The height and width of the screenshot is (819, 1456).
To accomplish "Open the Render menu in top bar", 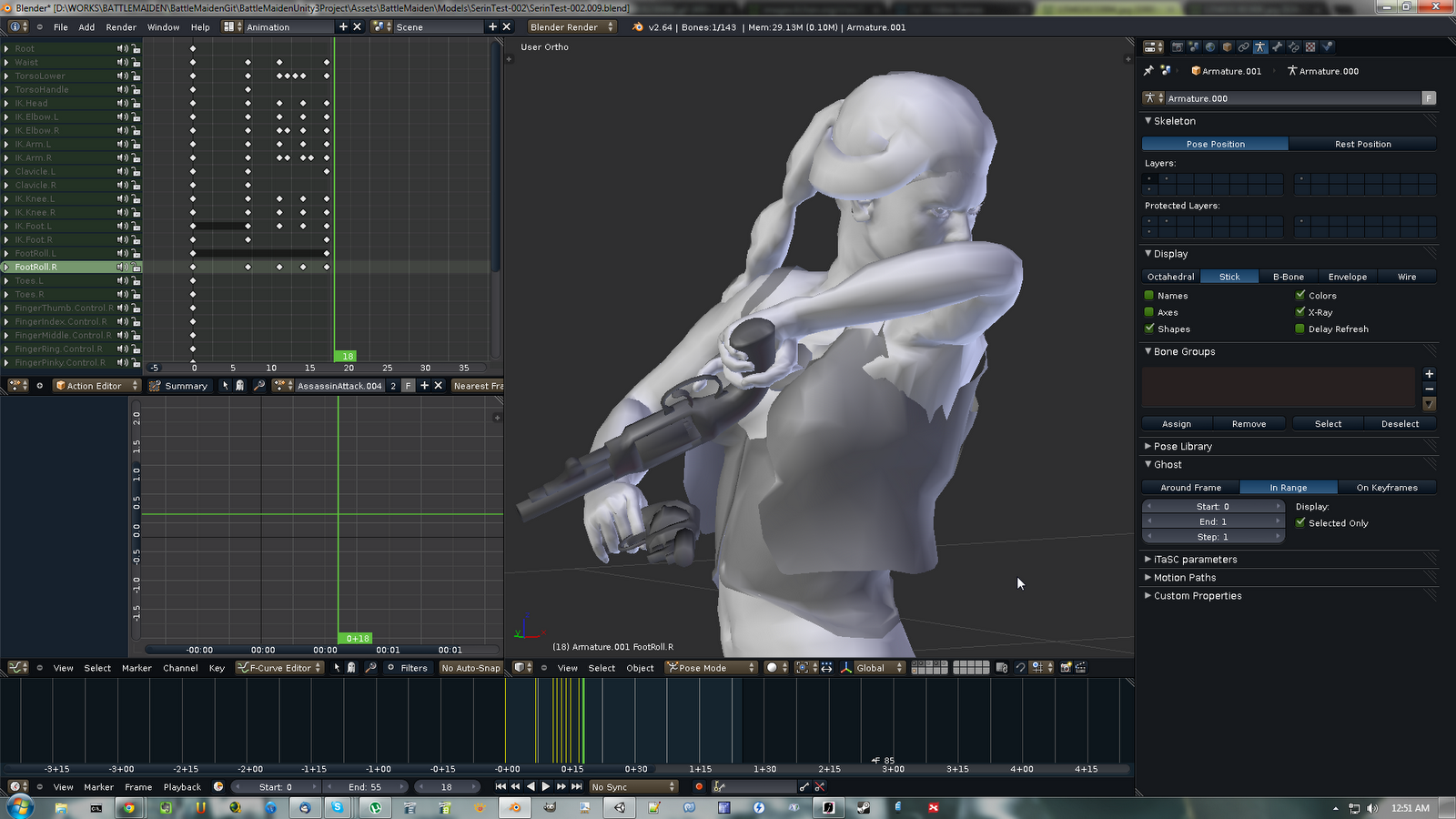I will coord(121,27).
